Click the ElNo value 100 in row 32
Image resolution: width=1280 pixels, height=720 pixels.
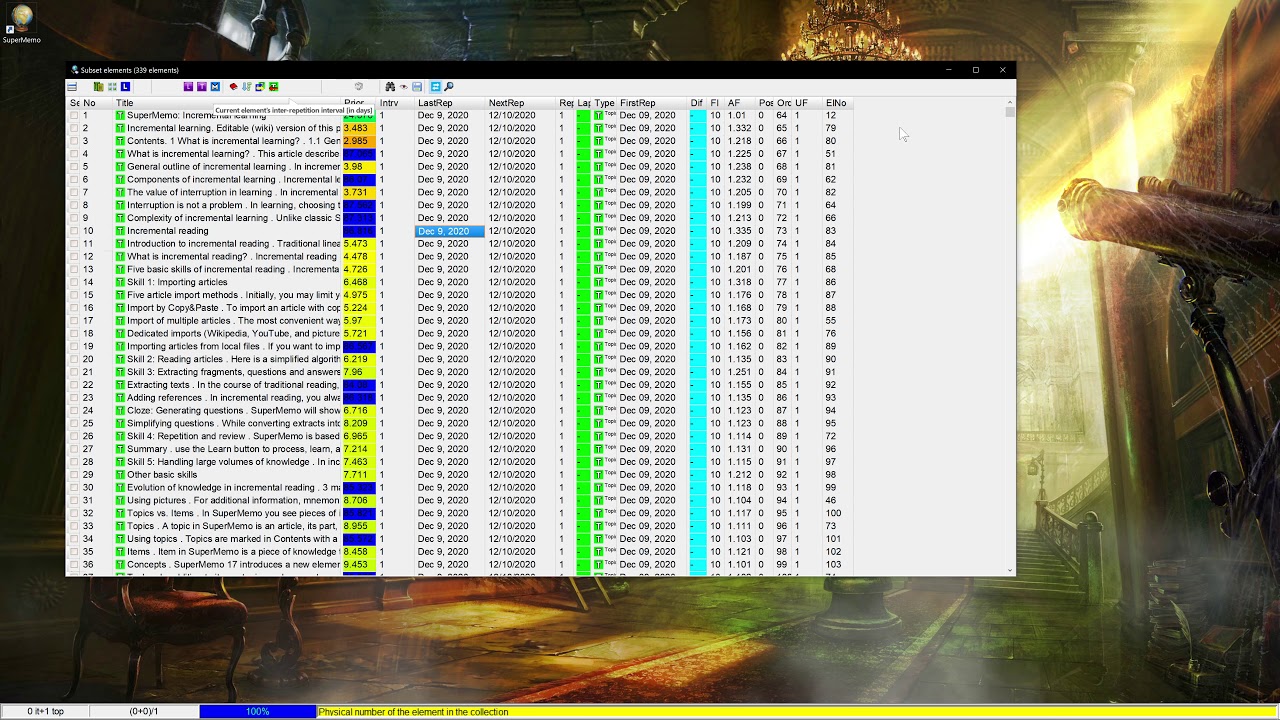[x=833, y=513]
